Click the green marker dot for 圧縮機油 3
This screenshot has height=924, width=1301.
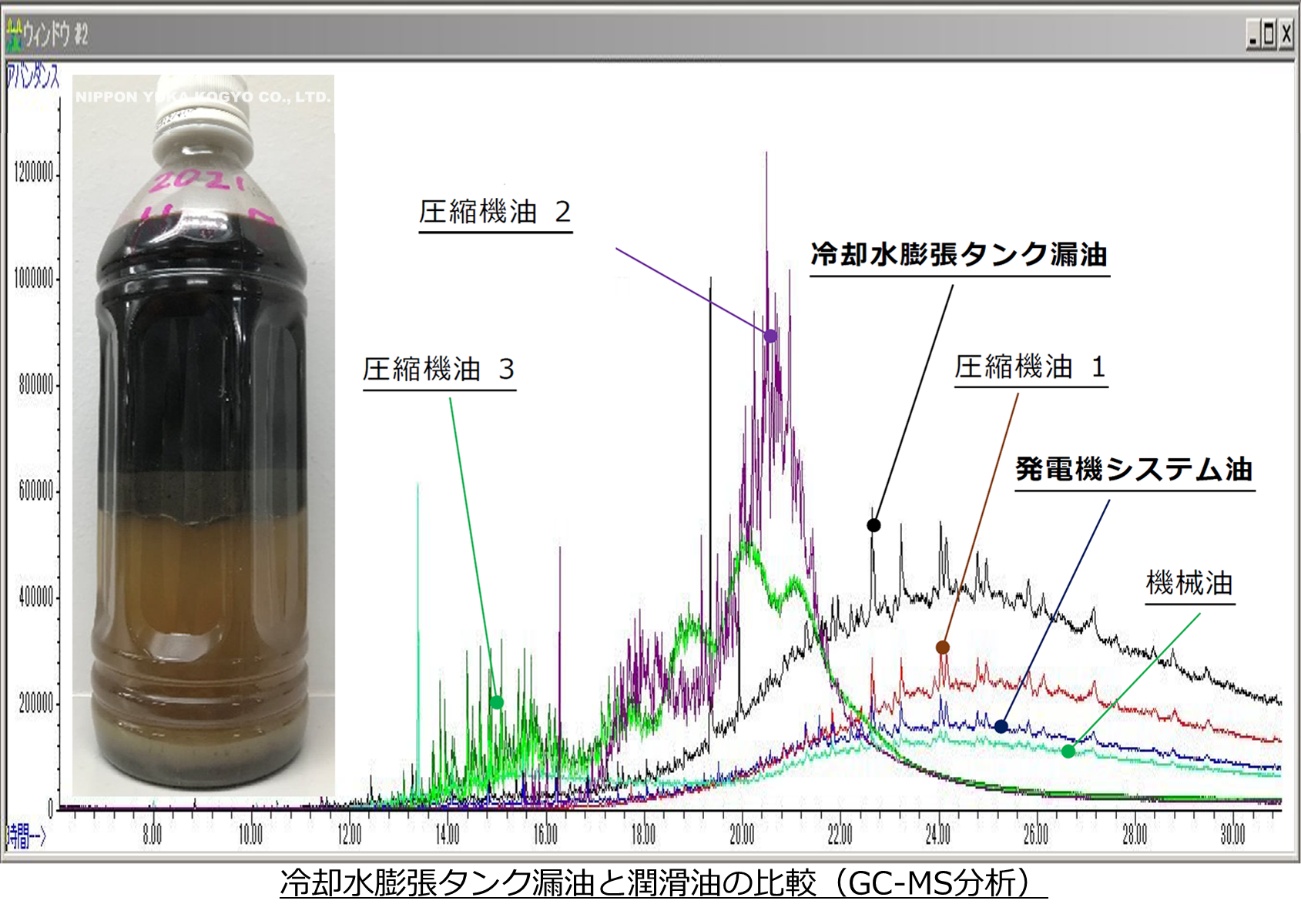[x=497, y=702]
